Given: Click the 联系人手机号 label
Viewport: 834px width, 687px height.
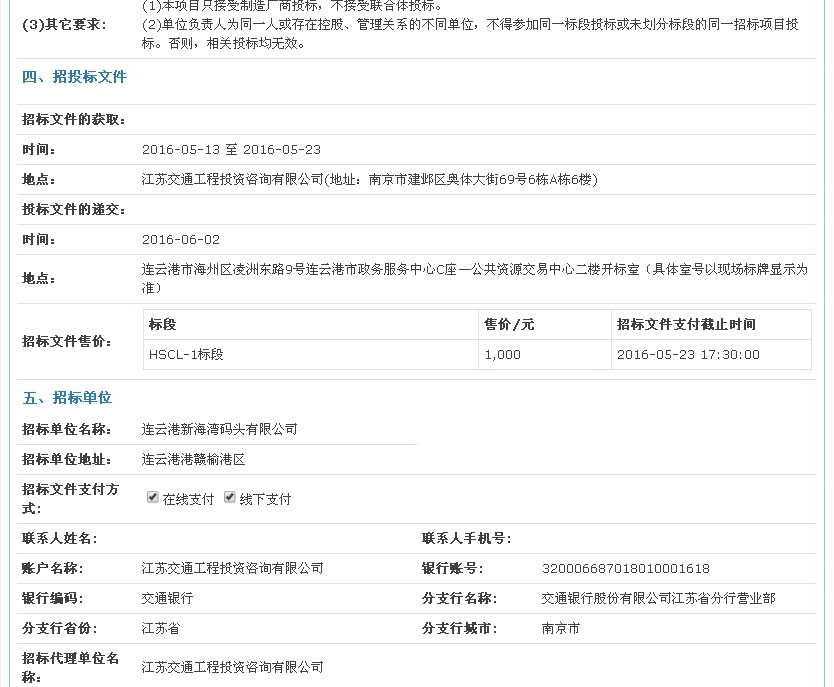Looking at the screenshot, I should (x=466, y=539).
